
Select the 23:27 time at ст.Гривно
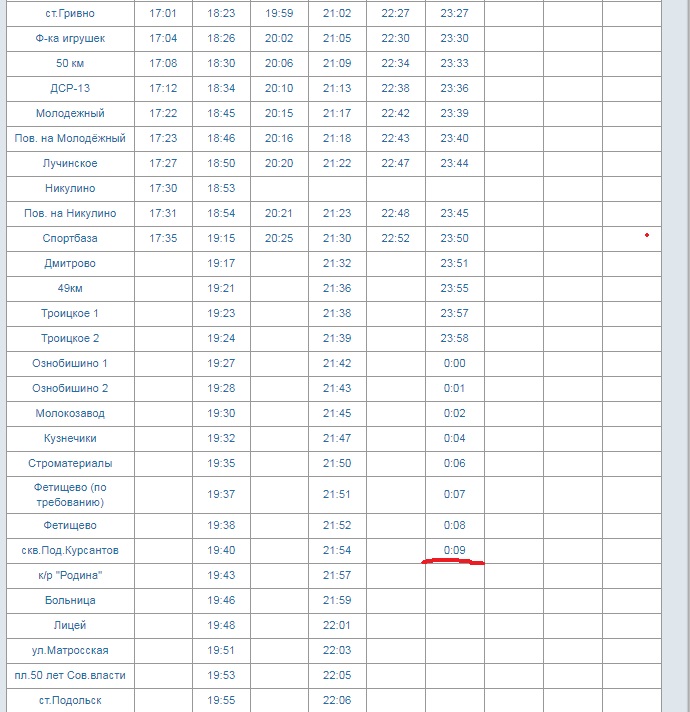pyautogui.click(x=454, y=13)
